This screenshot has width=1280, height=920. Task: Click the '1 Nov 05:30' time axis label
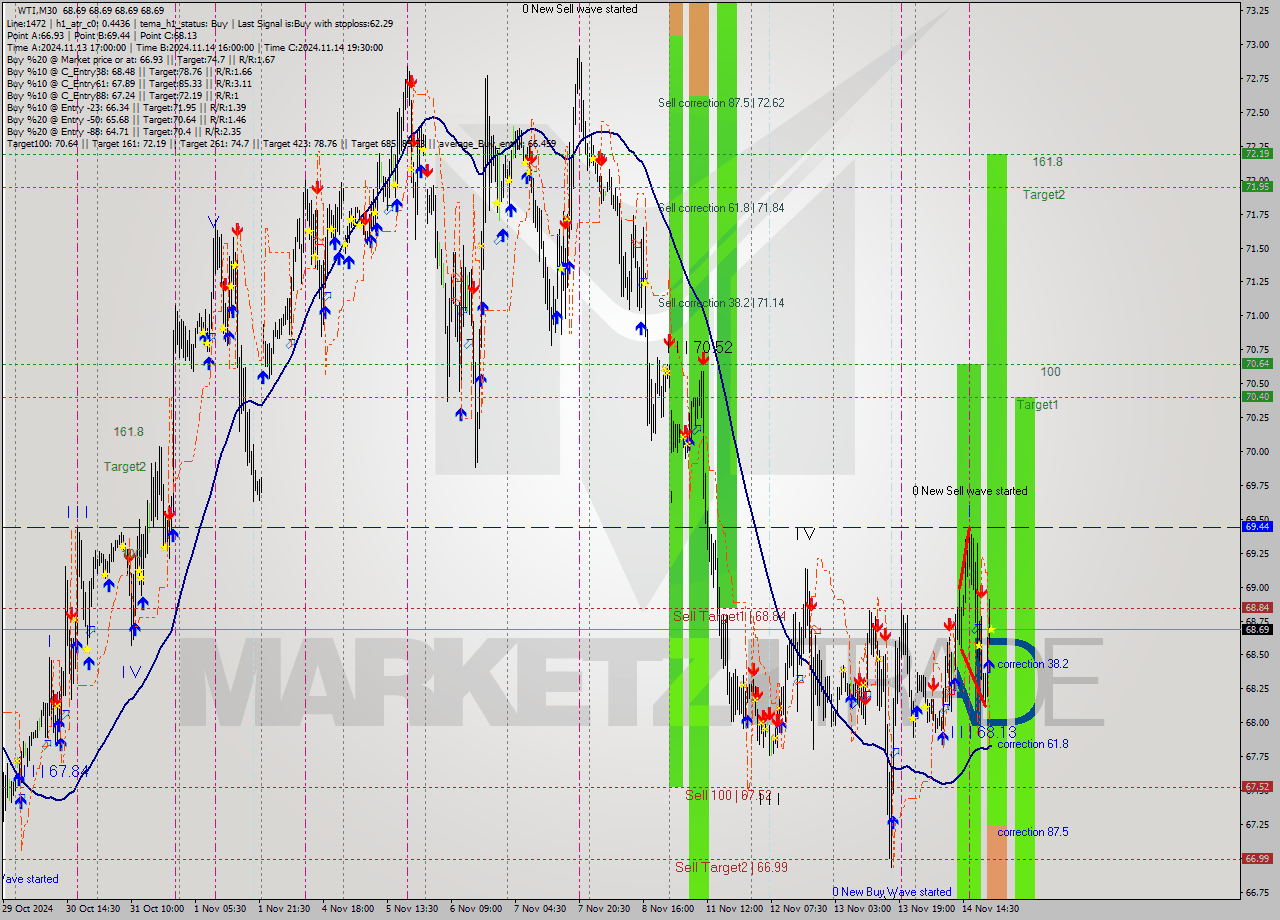click(x=219, y=909)
